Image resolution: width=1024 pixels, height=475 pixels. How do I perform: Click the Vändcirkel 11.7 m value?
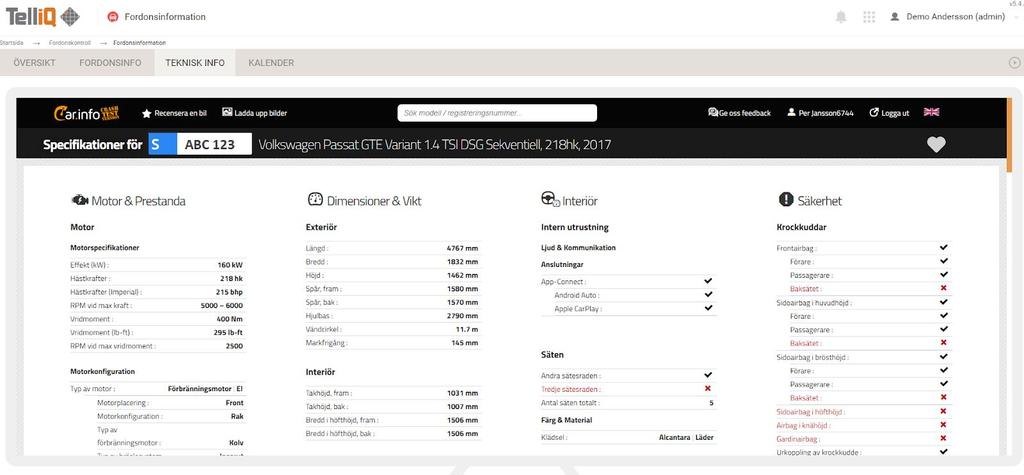point(466,329)
